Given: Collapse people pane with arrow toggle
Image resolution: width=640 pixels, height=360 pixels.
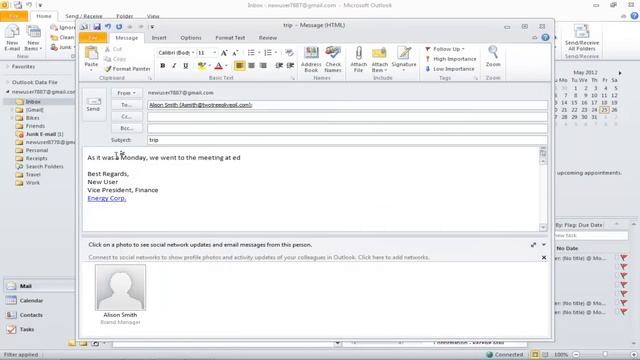Looking at the screenshot, I should 544,245.
